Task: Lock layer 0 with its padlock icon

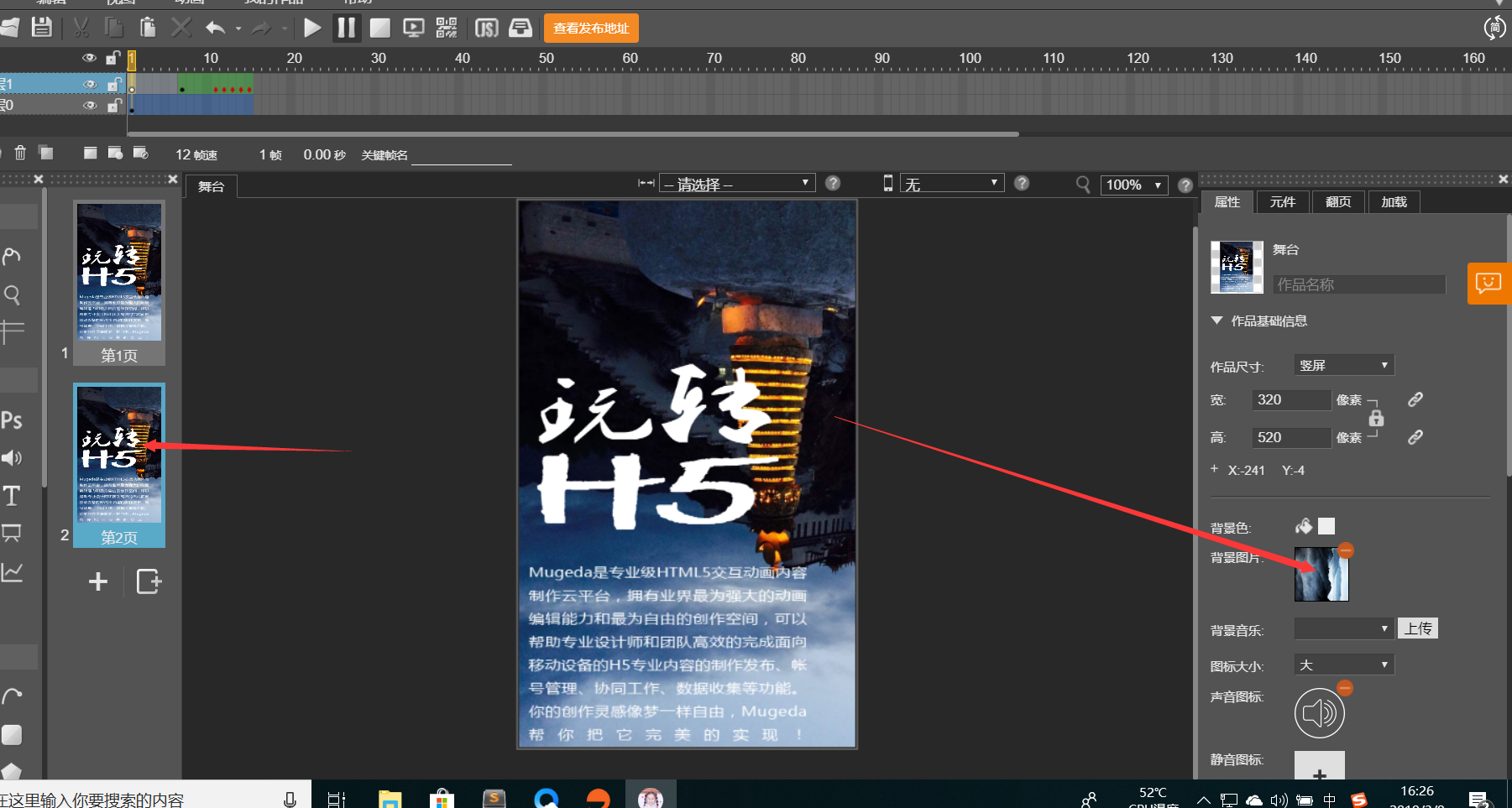Action: click(x=113, y=105)
